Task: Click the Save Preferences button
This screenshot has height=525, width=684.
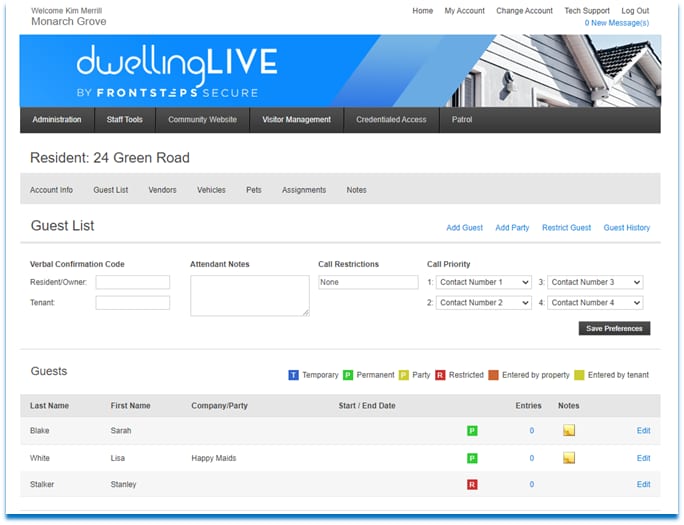Action: point(614,328)
